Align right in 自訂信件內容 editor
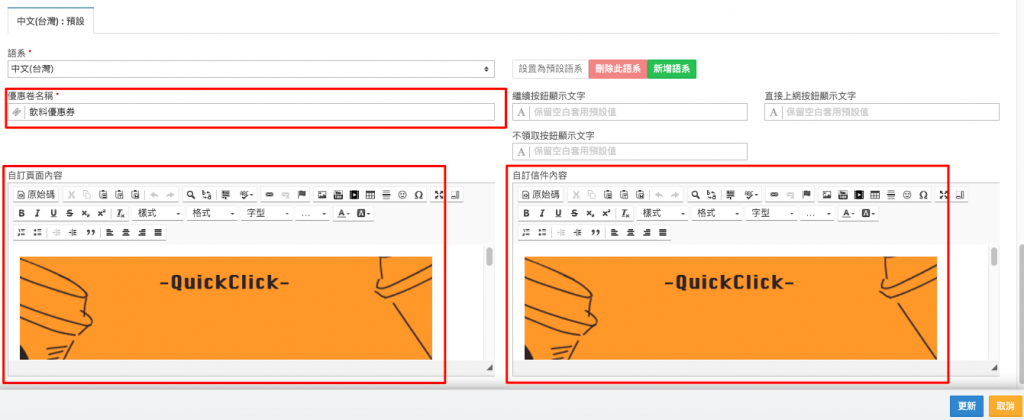The image size is (1024, 420). click(x=646, y=232)
